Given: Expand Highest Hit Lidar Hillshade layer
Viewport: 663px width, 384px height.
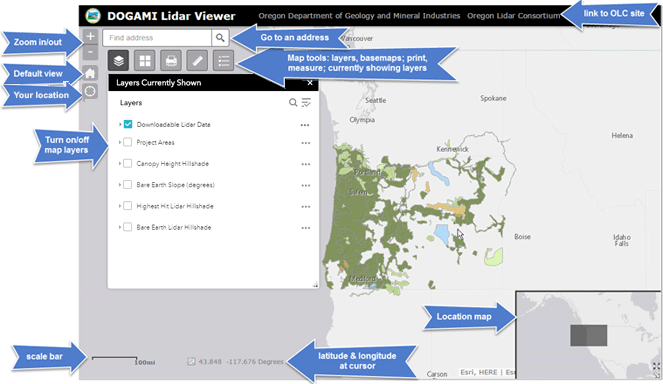Looking at the screenshot, I should (x=120, y=206).
